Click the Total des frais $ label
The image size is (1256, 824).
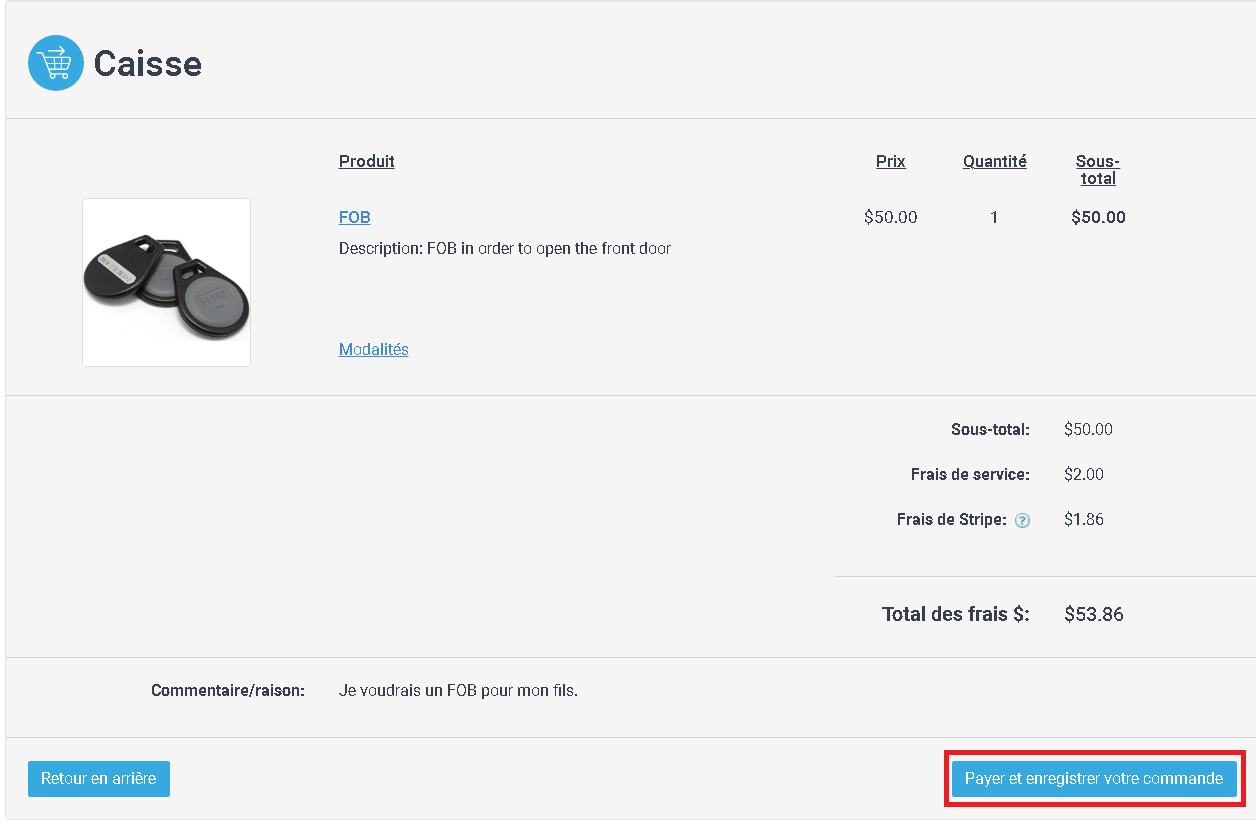956,614
